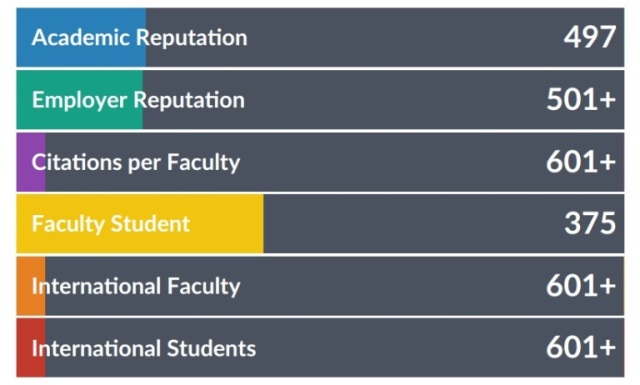Click the 601+ International Students rank
This screenshot has width=640, height=385.
pos(581,347)
